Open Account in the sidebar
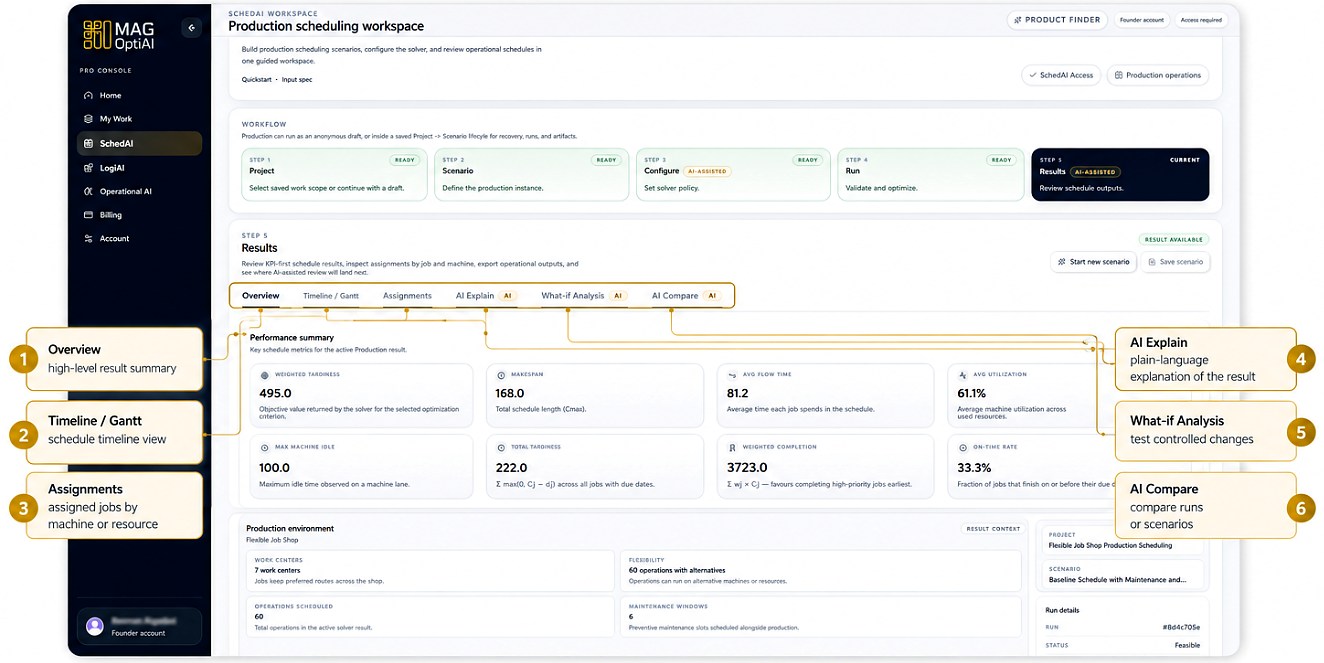This screenshot has height=663, width=1324. click(114, 238)
